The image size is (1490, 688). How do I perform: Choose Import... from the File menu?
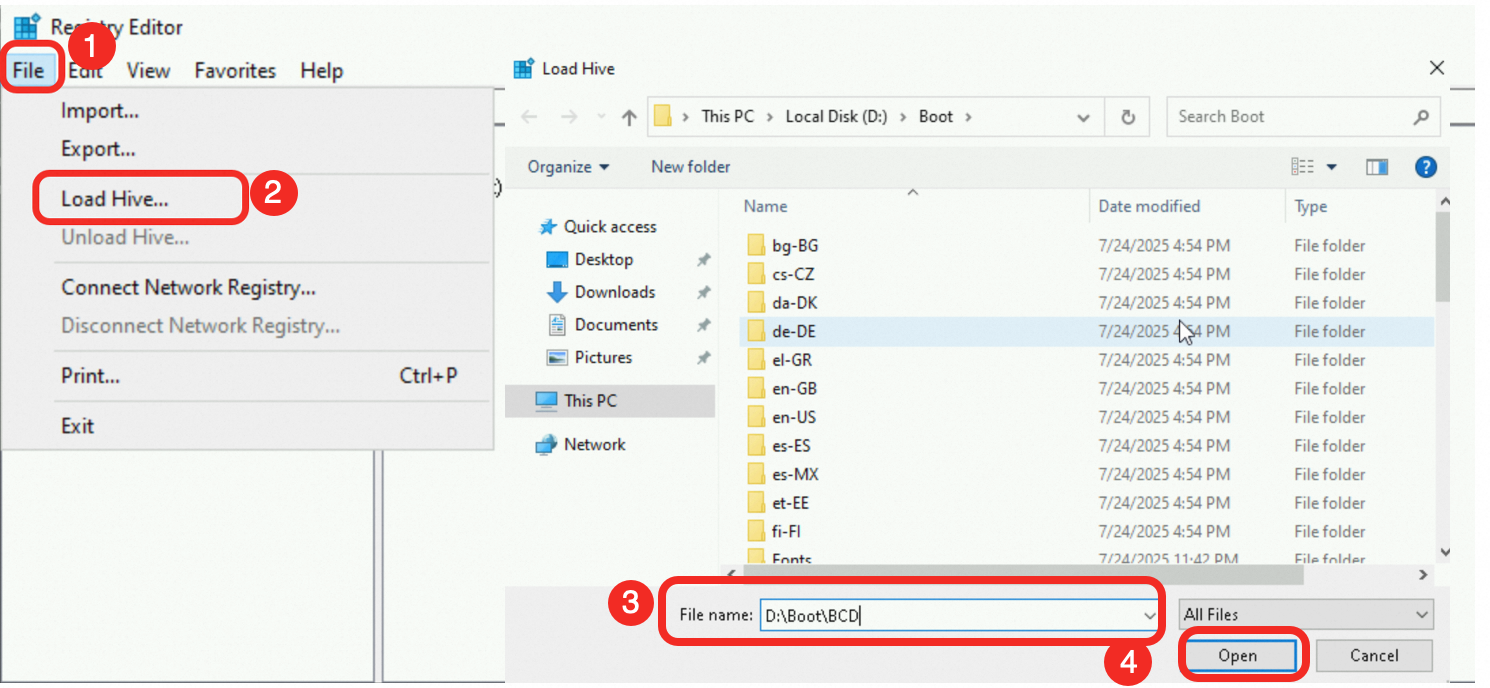point(100,111)
